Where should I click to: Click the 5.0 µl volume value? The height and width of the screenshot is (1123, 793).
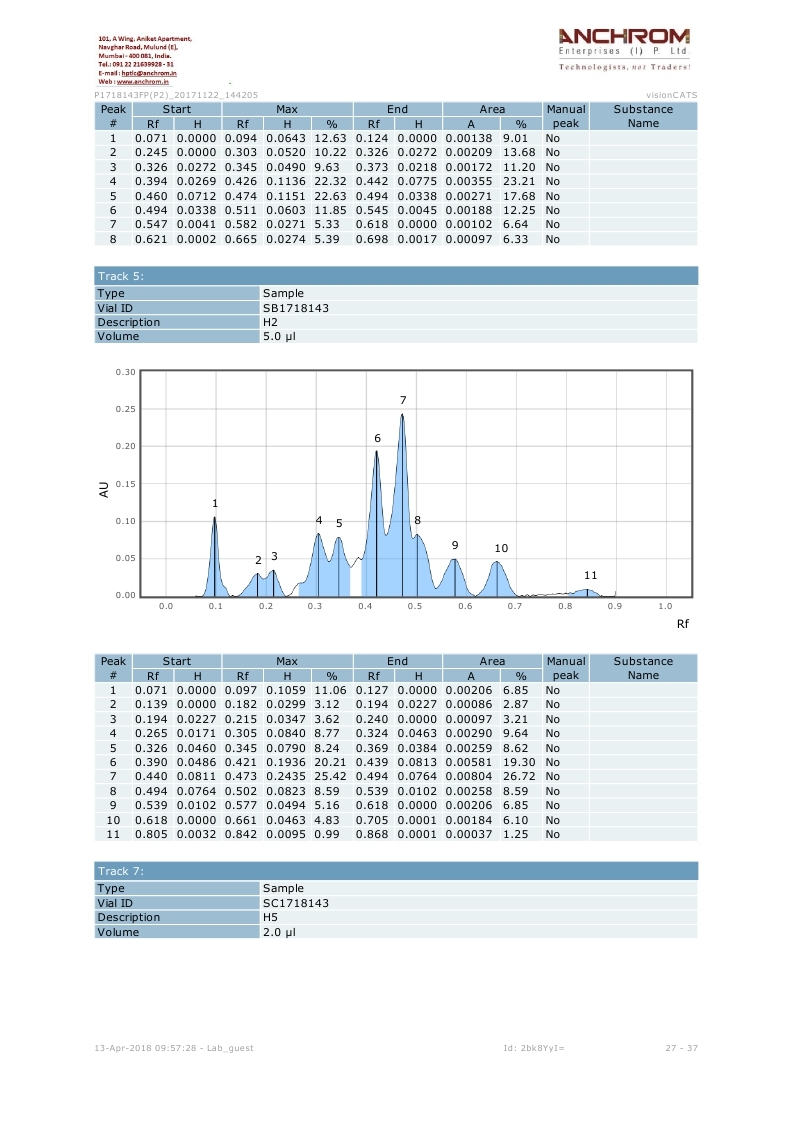click(279, 337)
